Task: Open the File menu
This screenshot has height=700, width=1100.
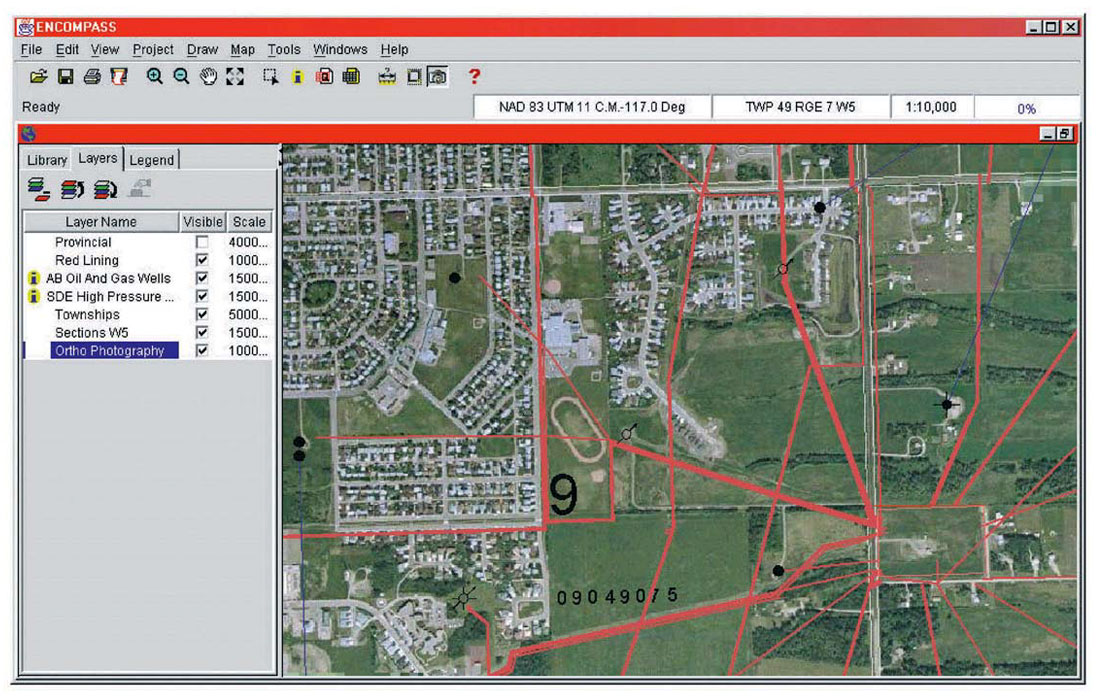Action: tap(31, 50)
